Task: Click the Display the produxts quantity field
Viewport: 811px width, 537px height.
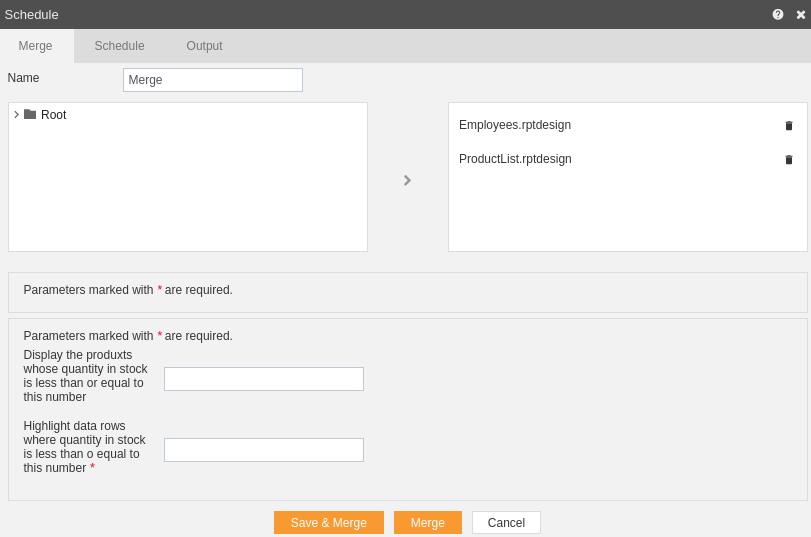Action: click(264, 379)
